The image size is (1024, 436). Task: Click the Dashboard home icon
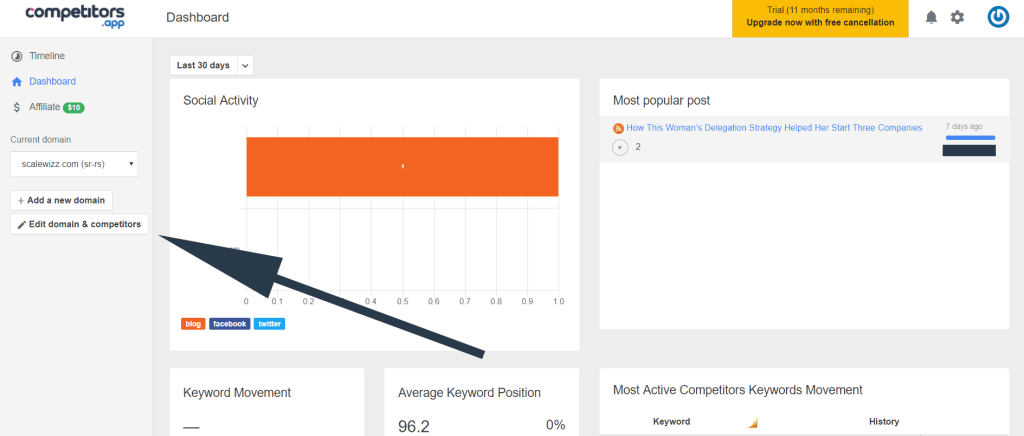click(17, 82)
